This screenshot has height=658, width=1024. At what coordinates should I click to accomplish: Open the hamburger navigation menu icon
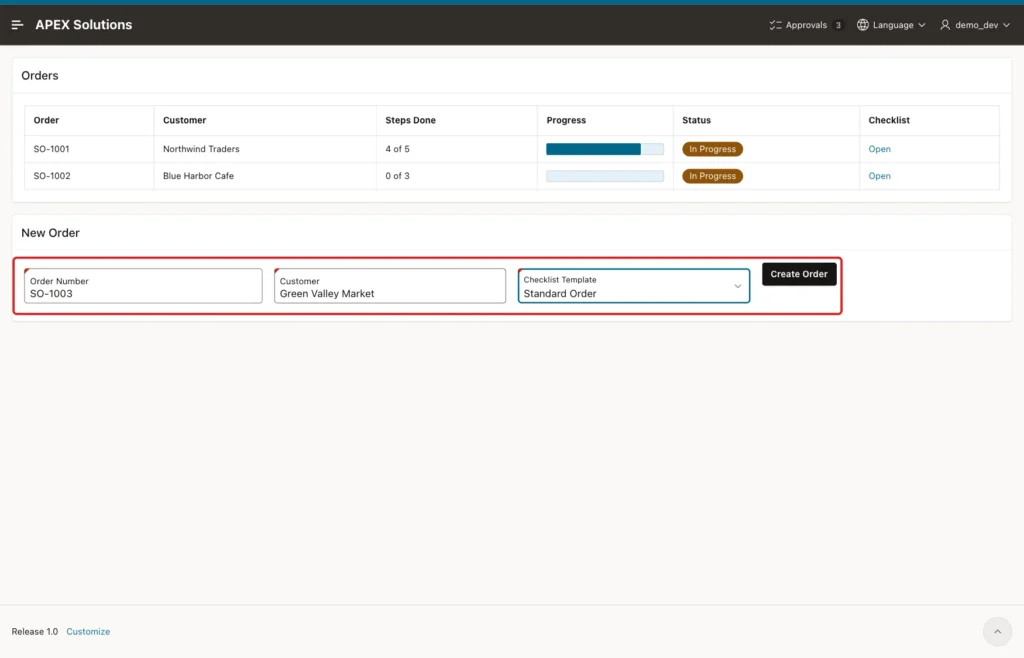[18, 25]
